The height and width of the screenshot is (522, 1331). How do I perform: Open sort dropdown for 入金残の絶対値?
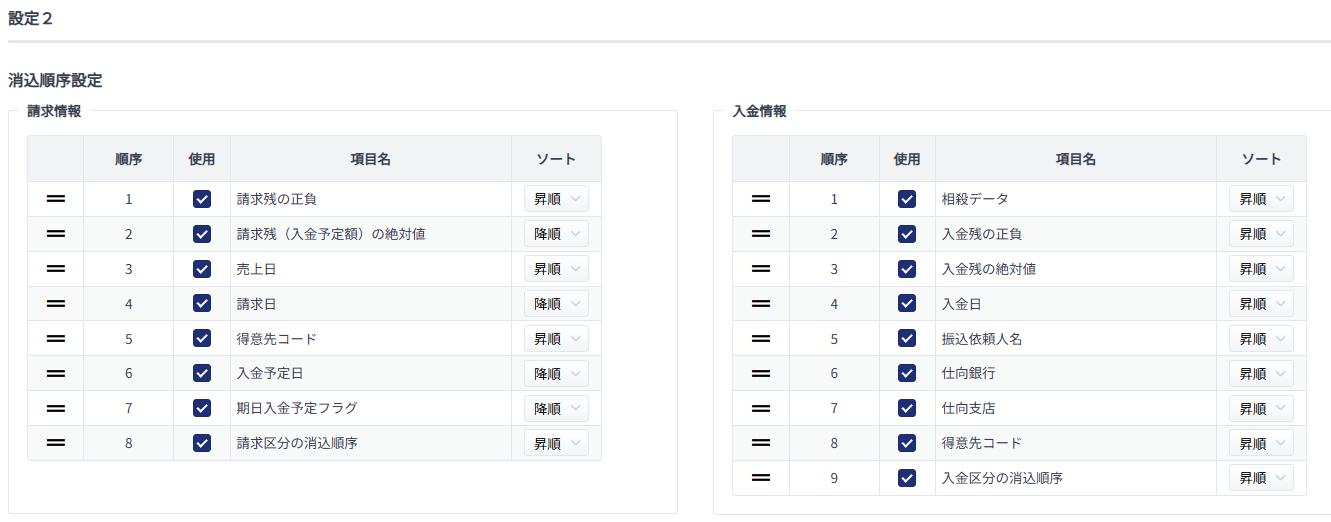tap(1261, 269)
